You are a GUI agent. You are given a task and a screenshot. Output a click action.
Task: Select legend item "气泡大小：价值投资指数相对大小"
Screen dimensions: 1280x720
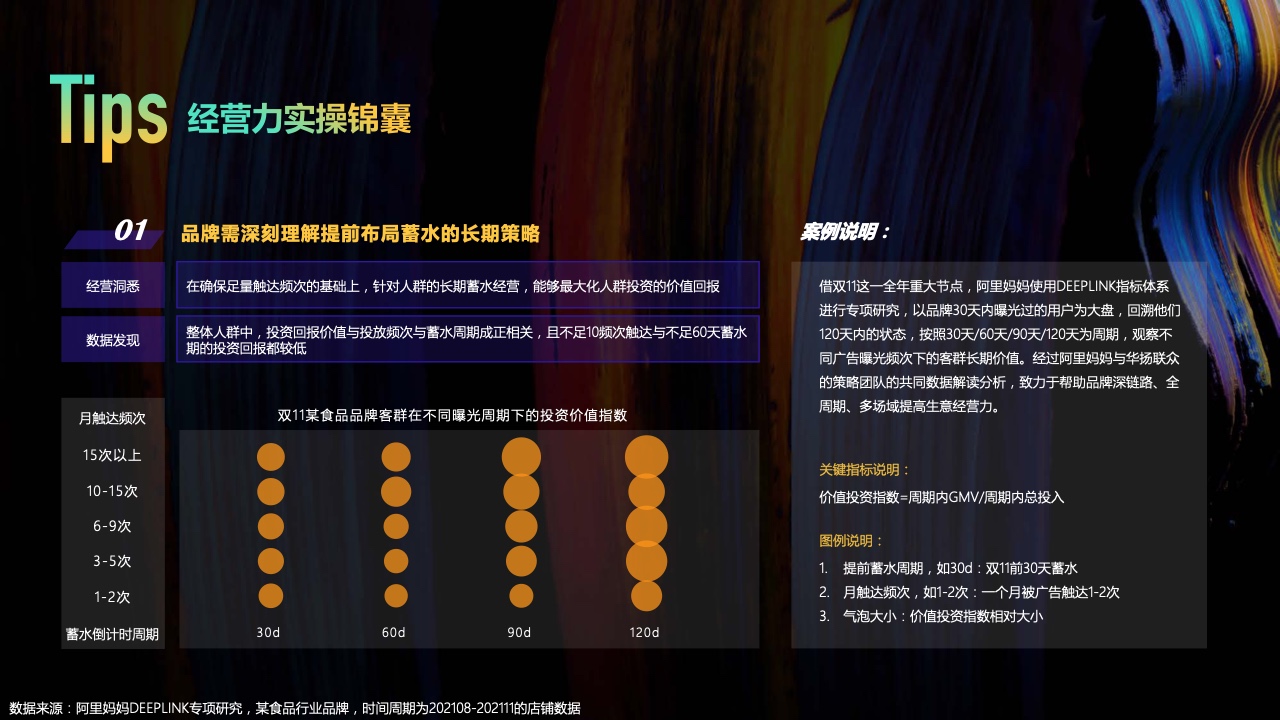pos(931,616)
